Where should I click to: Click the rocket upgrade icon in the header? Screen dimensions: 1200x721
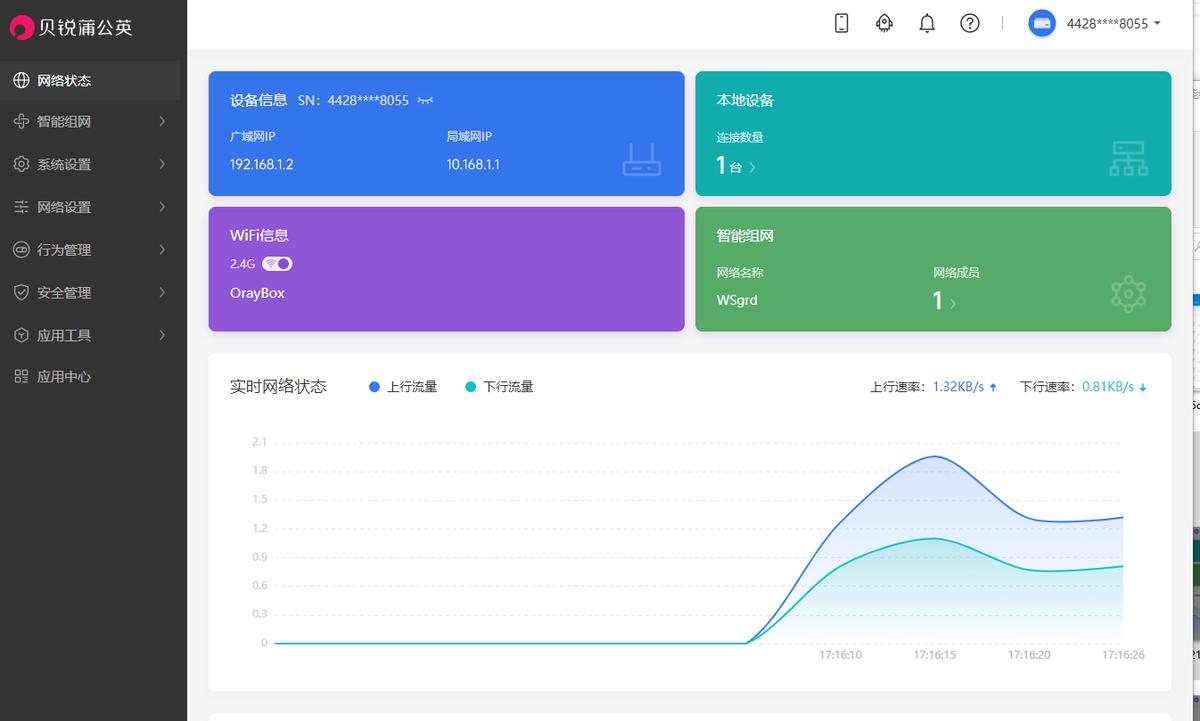click(884, 22)
